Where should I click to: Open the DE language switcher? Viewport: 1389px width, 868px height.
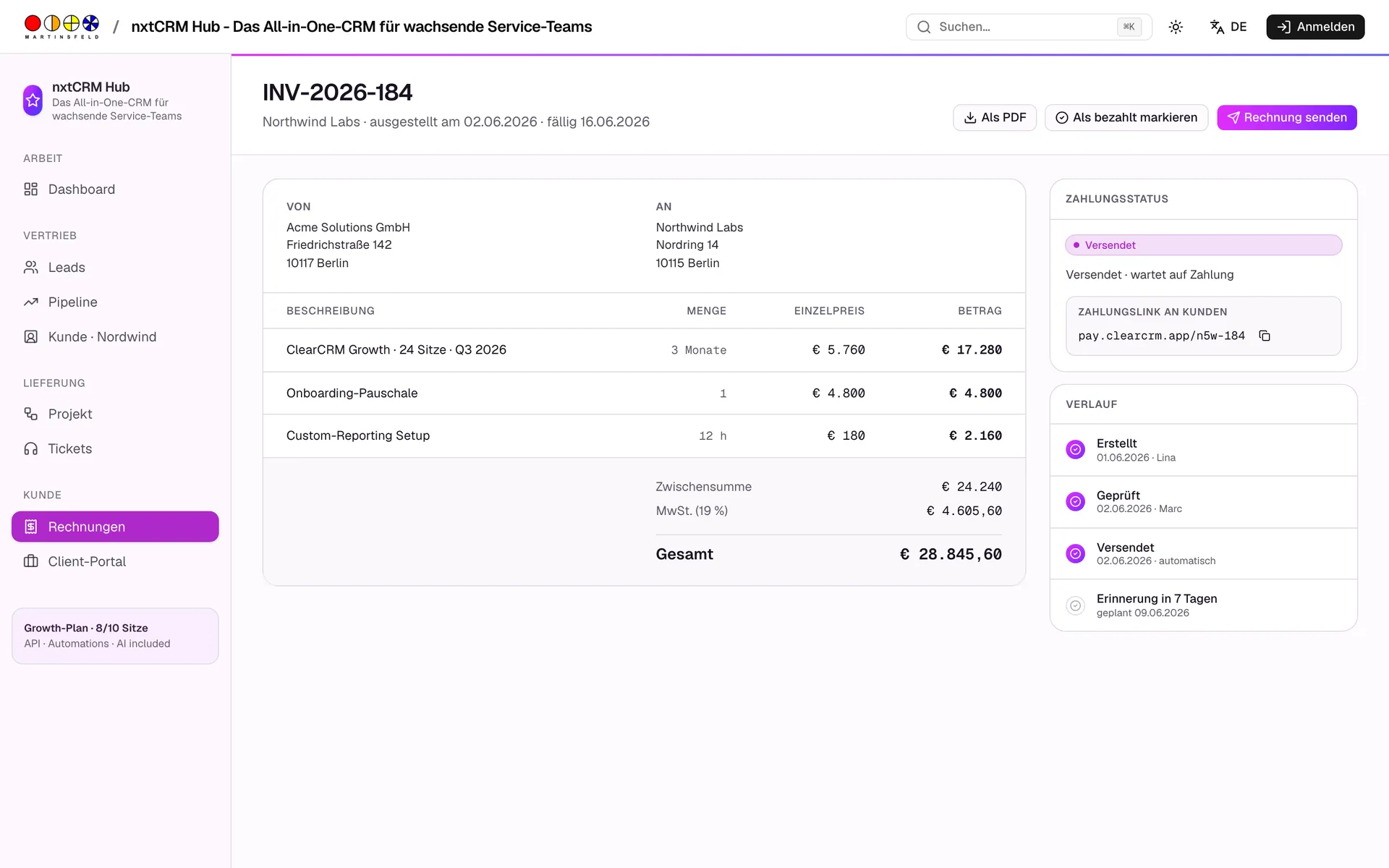(x=1228, y=27)
